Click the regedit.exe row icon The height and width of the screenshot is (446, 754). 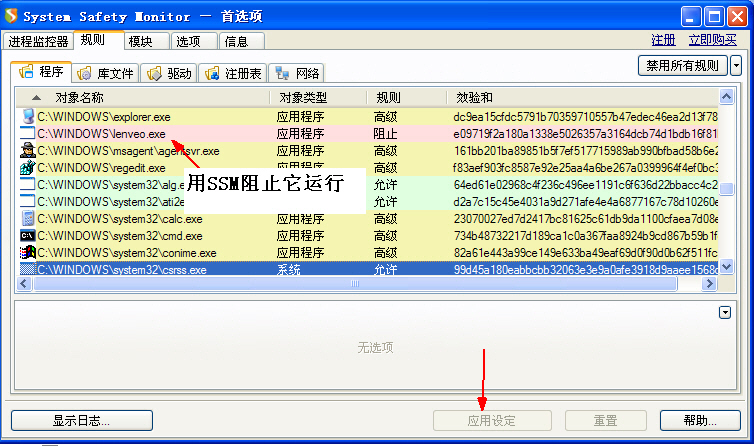tap(28, 167)
